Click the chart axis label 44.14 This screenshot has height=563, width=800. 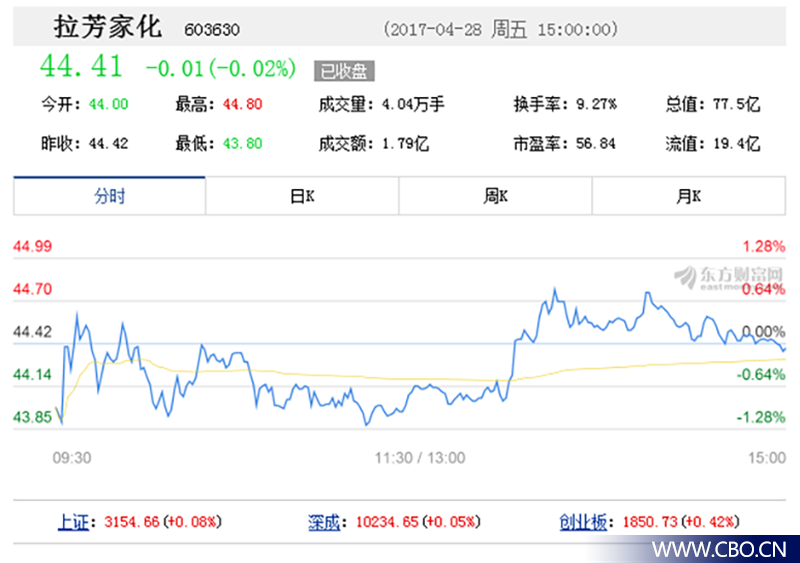tap(33, 375)
